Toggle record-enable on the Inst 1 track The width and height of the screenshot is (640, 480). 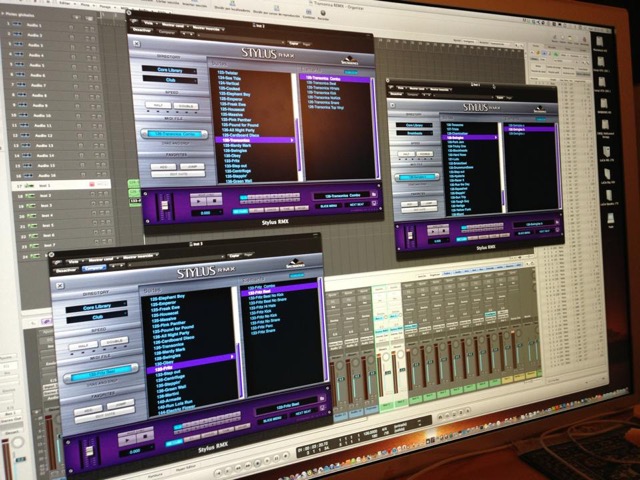[92, 185]
